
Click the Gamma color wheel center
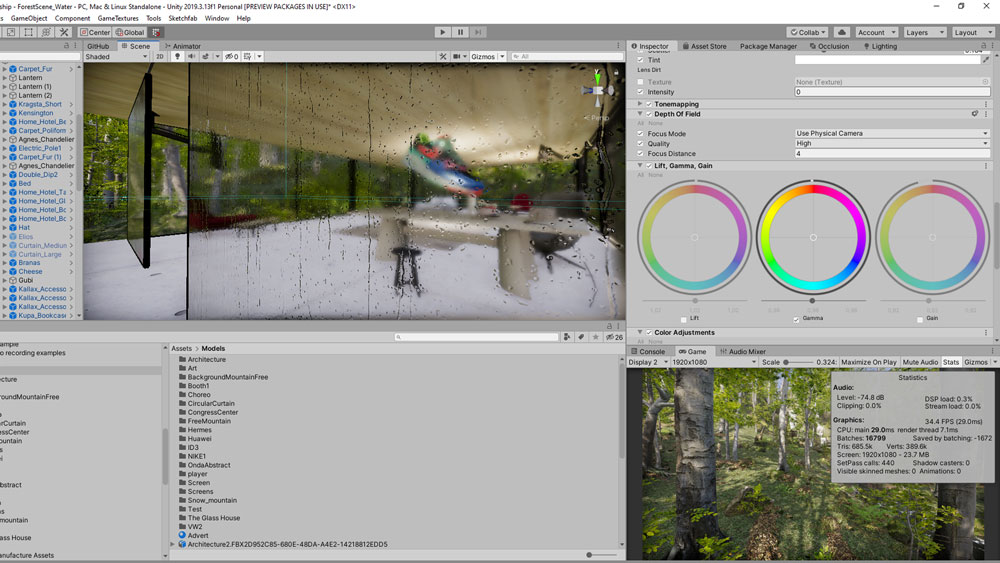coord(813,237)
